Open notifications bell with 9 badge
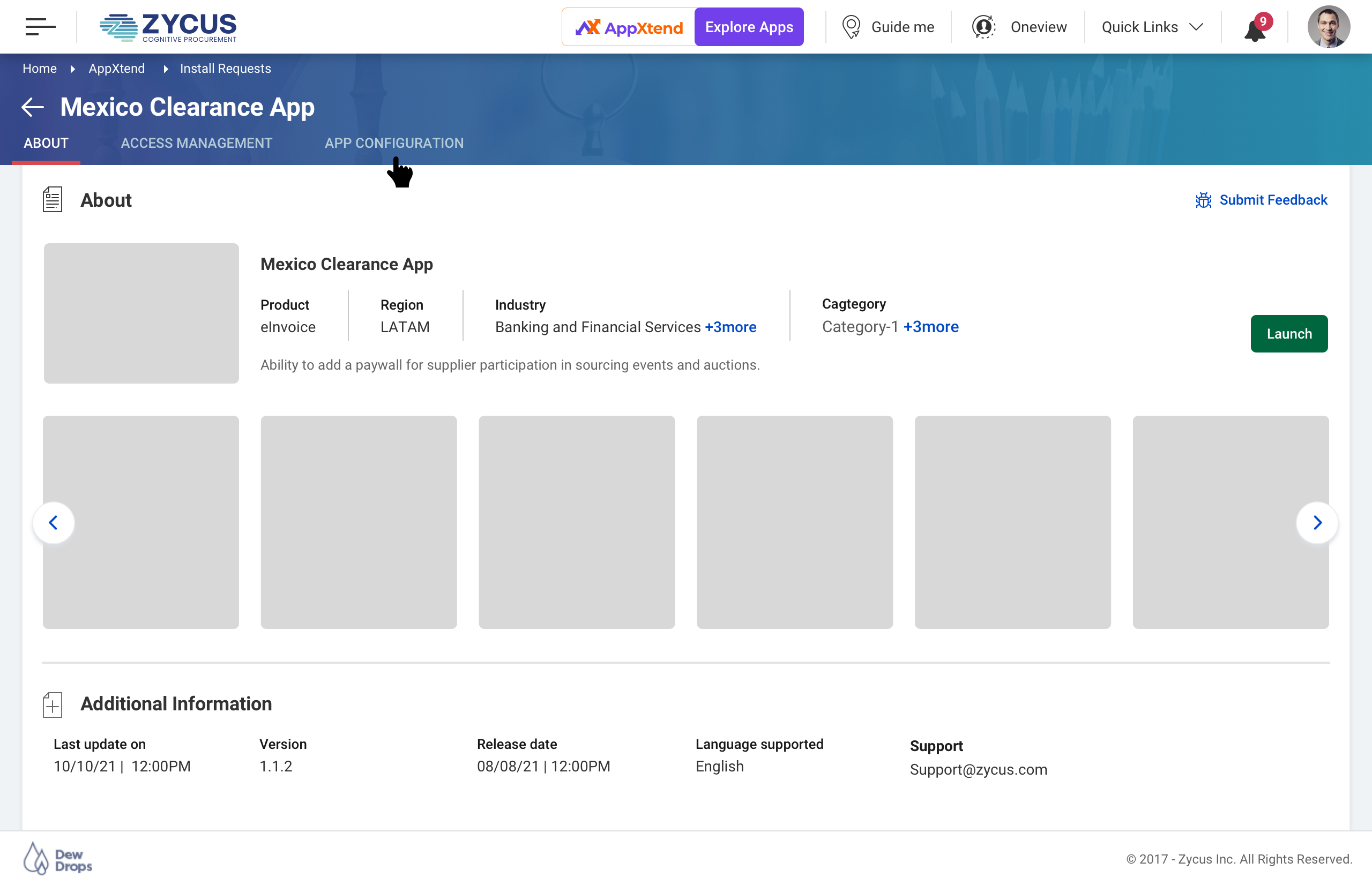1372x885 pixels. (x=1257, y=27)
